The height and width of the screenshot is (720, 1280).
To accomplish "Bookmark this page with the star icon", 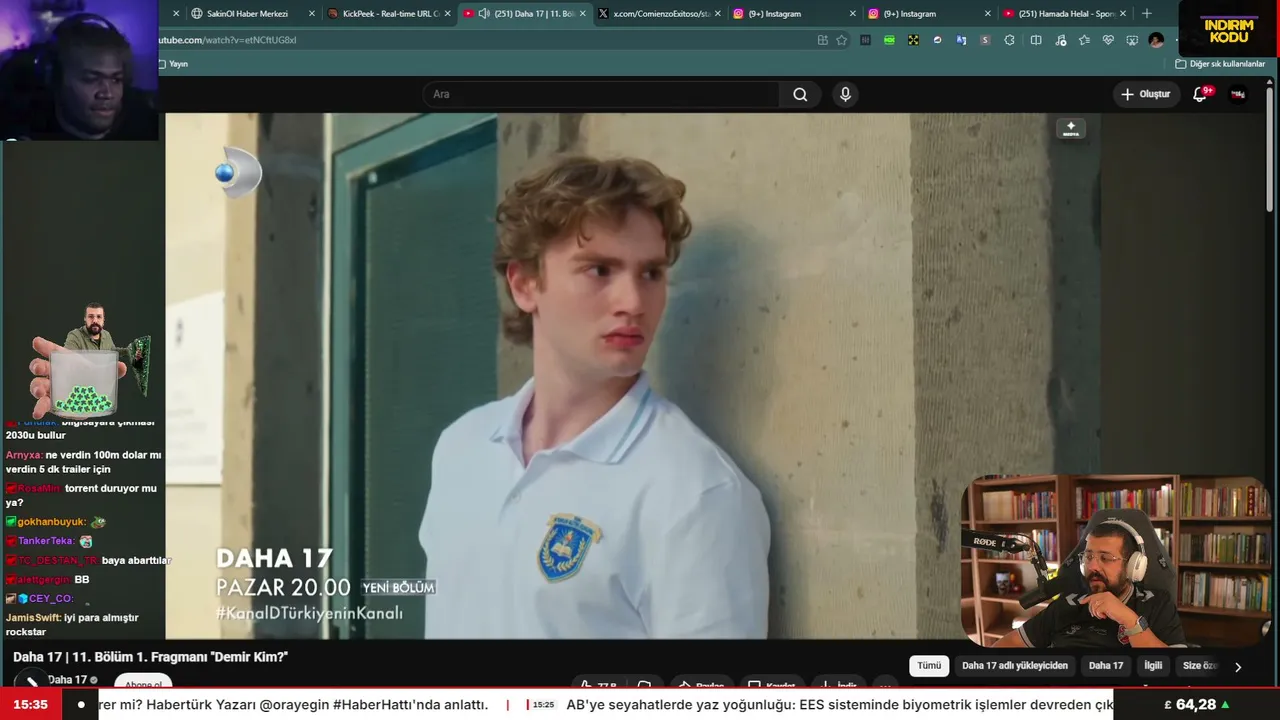I will pyautogui.click(x=842, y=40).
